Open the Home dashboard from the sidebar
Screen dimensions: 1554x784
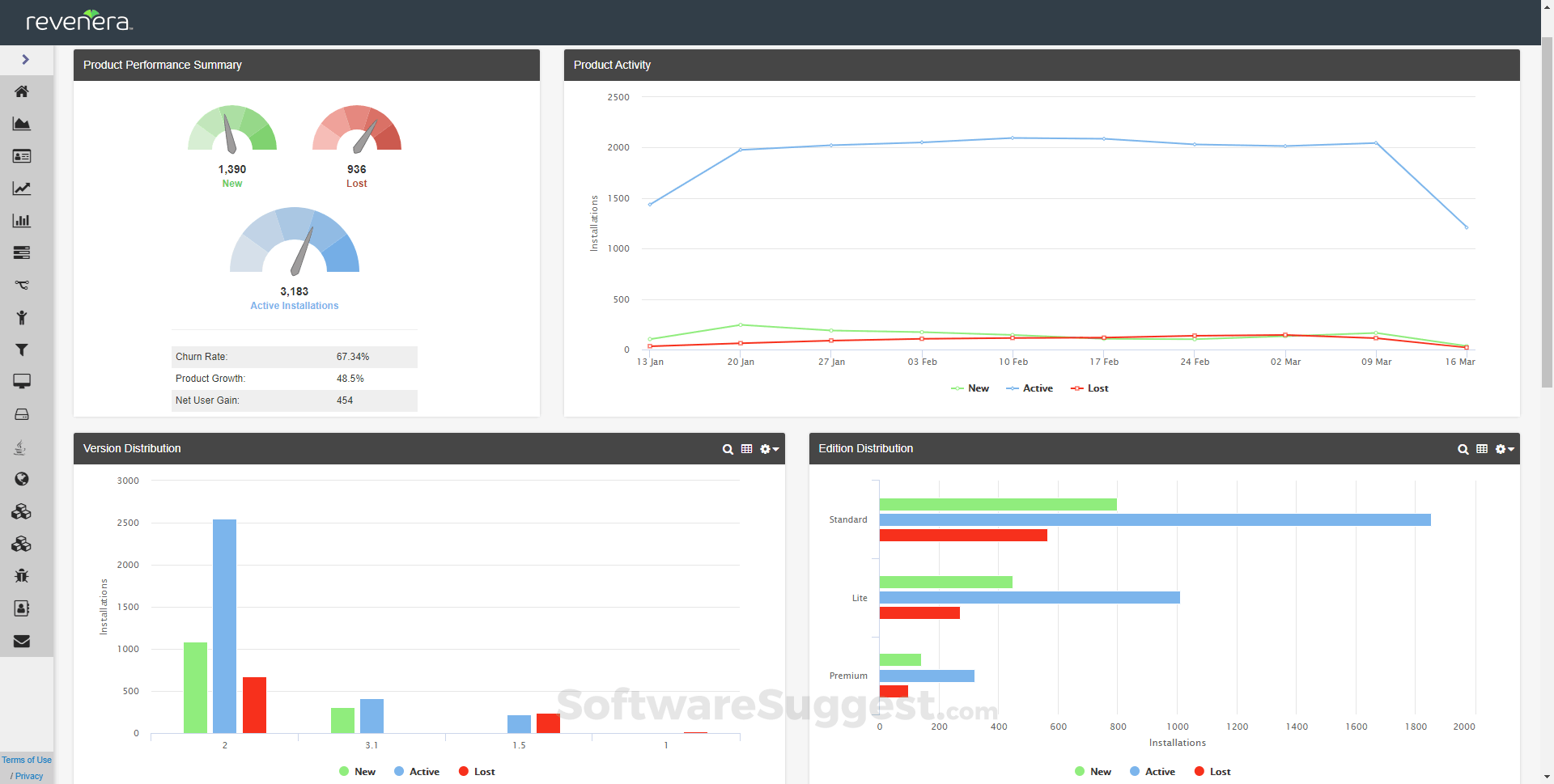(x=22, y=91)
